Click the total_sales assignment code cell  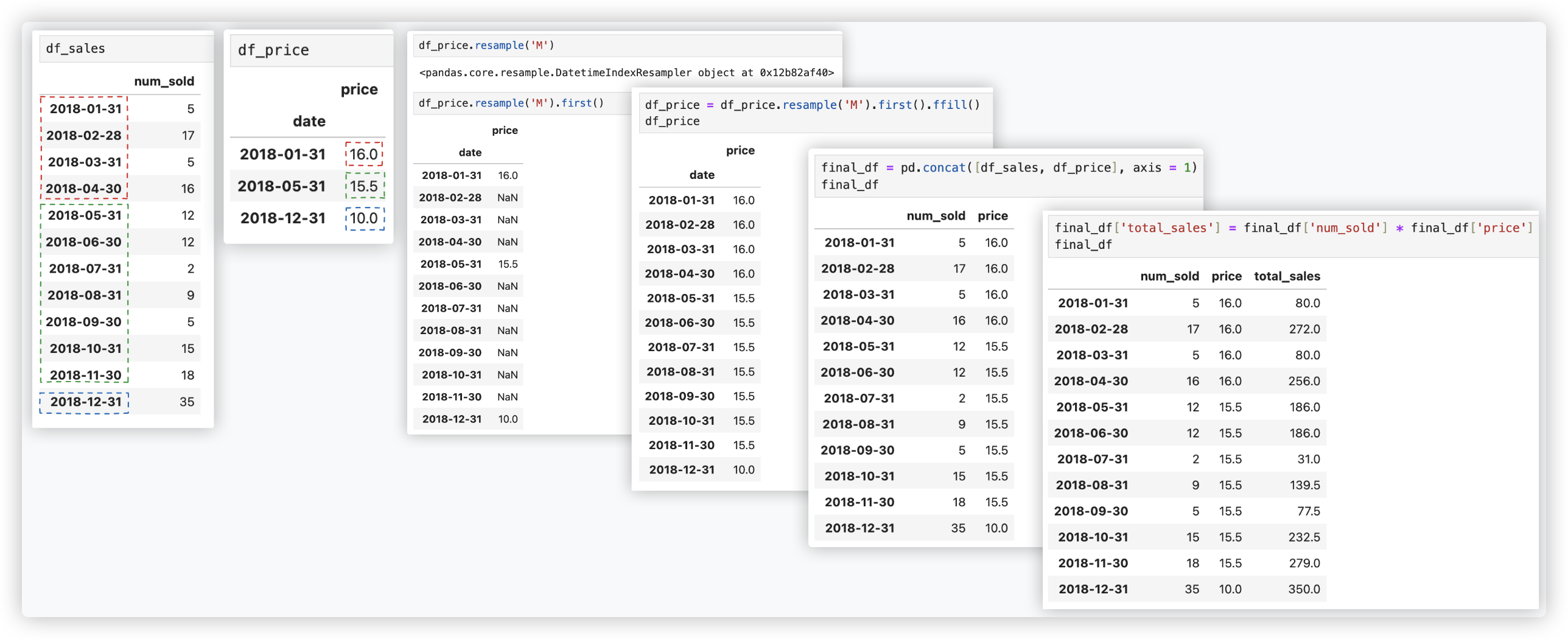click(x=1292, y=236)
